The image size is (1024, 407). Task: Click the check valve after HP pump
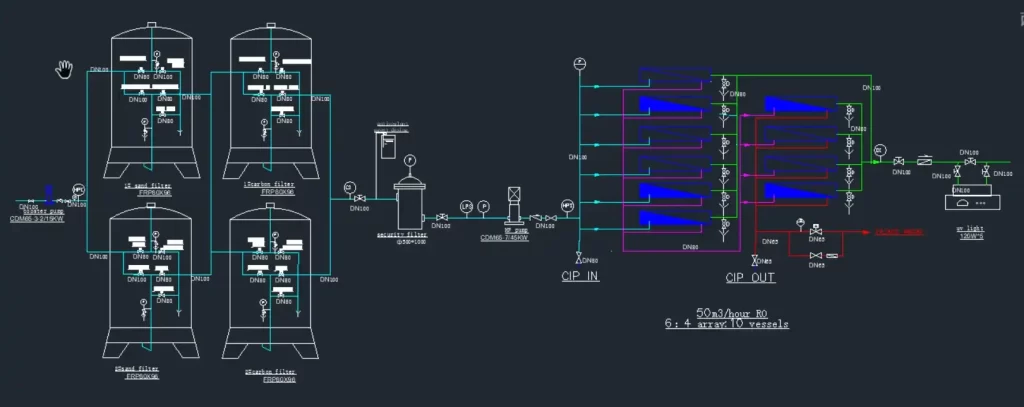click(x=536, y=218)
